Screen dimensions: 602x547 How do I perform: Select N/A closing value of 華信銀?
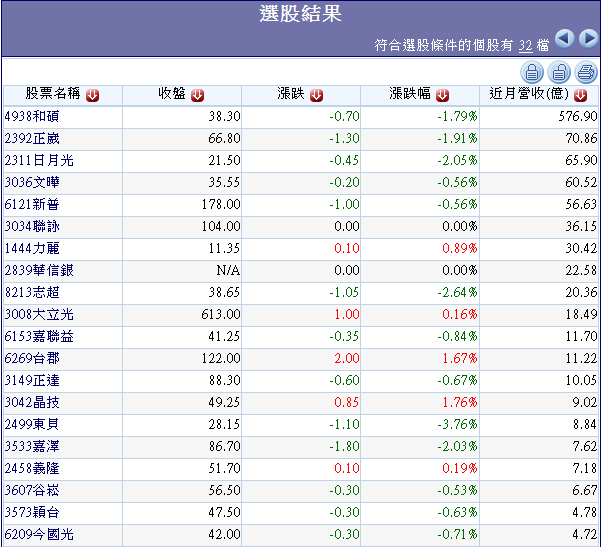tap(228, 270)
